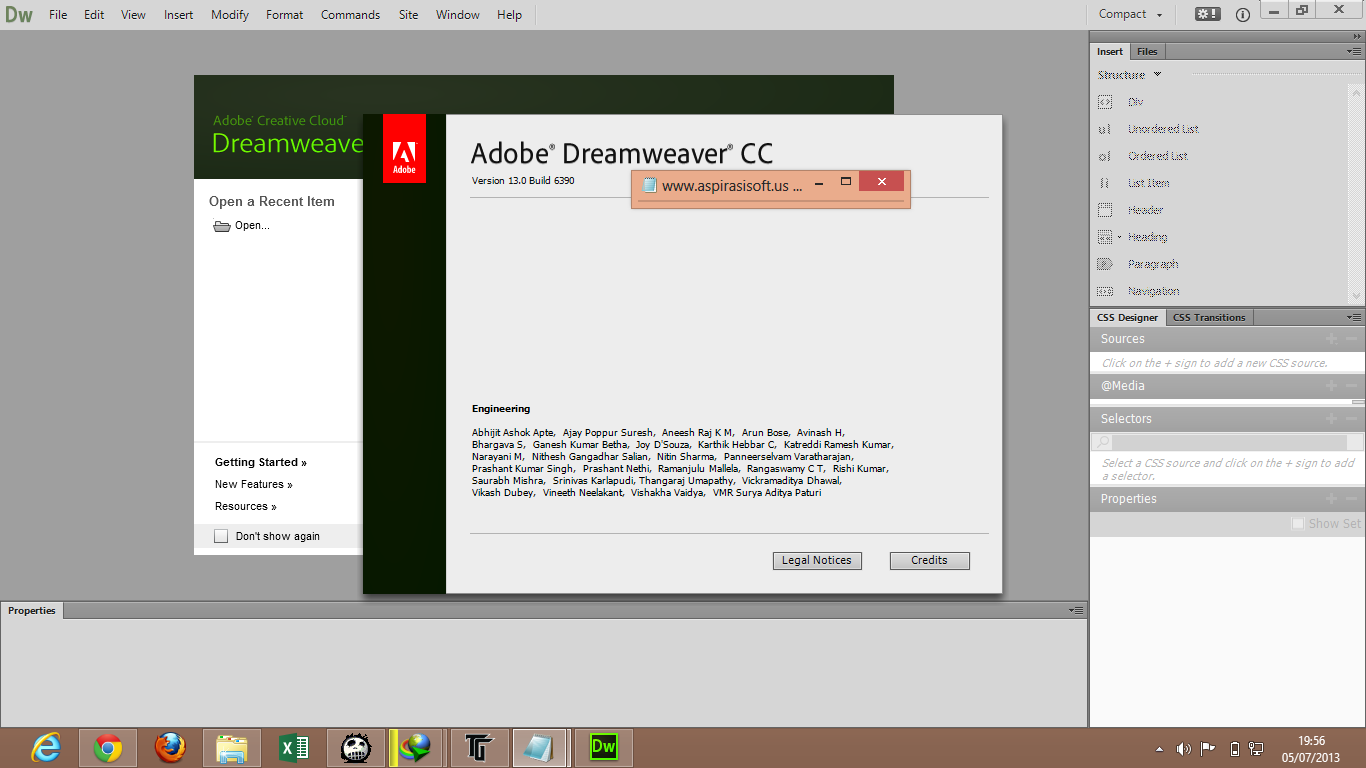This screenshot has width=1366, height=768.
Task: Click the red Adobe logo in About dialog
Action: point(404,149)
